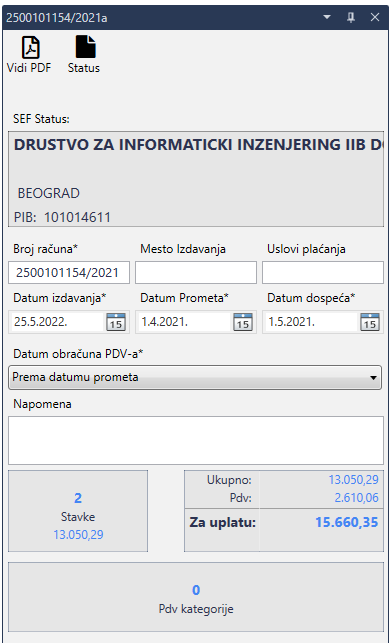Image resolution: width=391 pixels, height=643 pixels.
Task: Focus the Mesto Izdavanja field
Action: tap(196, 273)
